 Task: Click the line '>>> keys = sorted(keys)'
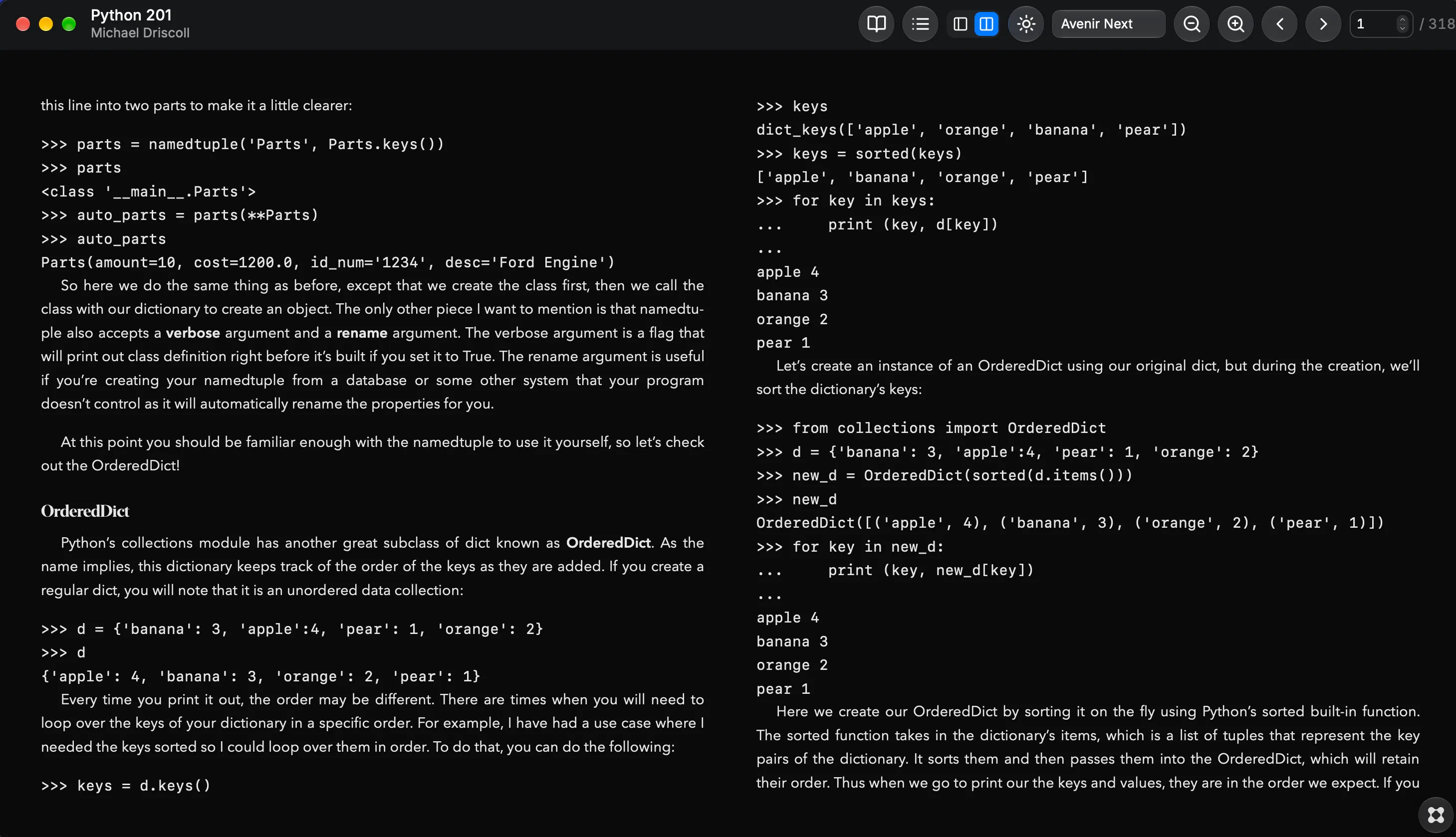point(859,154)
